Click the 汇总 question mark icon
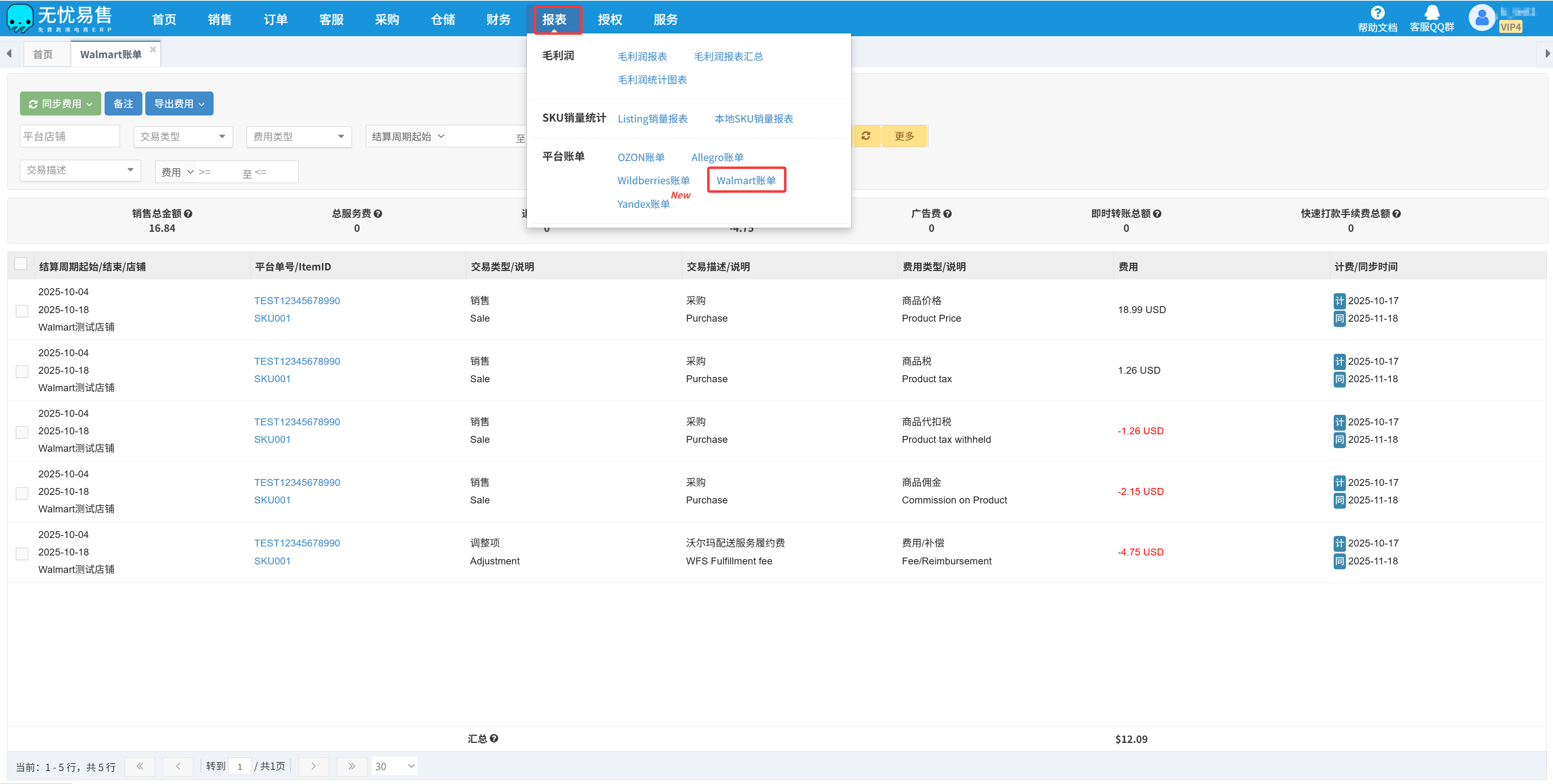Viewport: 1553px width, 784px height. click(494, 738)
